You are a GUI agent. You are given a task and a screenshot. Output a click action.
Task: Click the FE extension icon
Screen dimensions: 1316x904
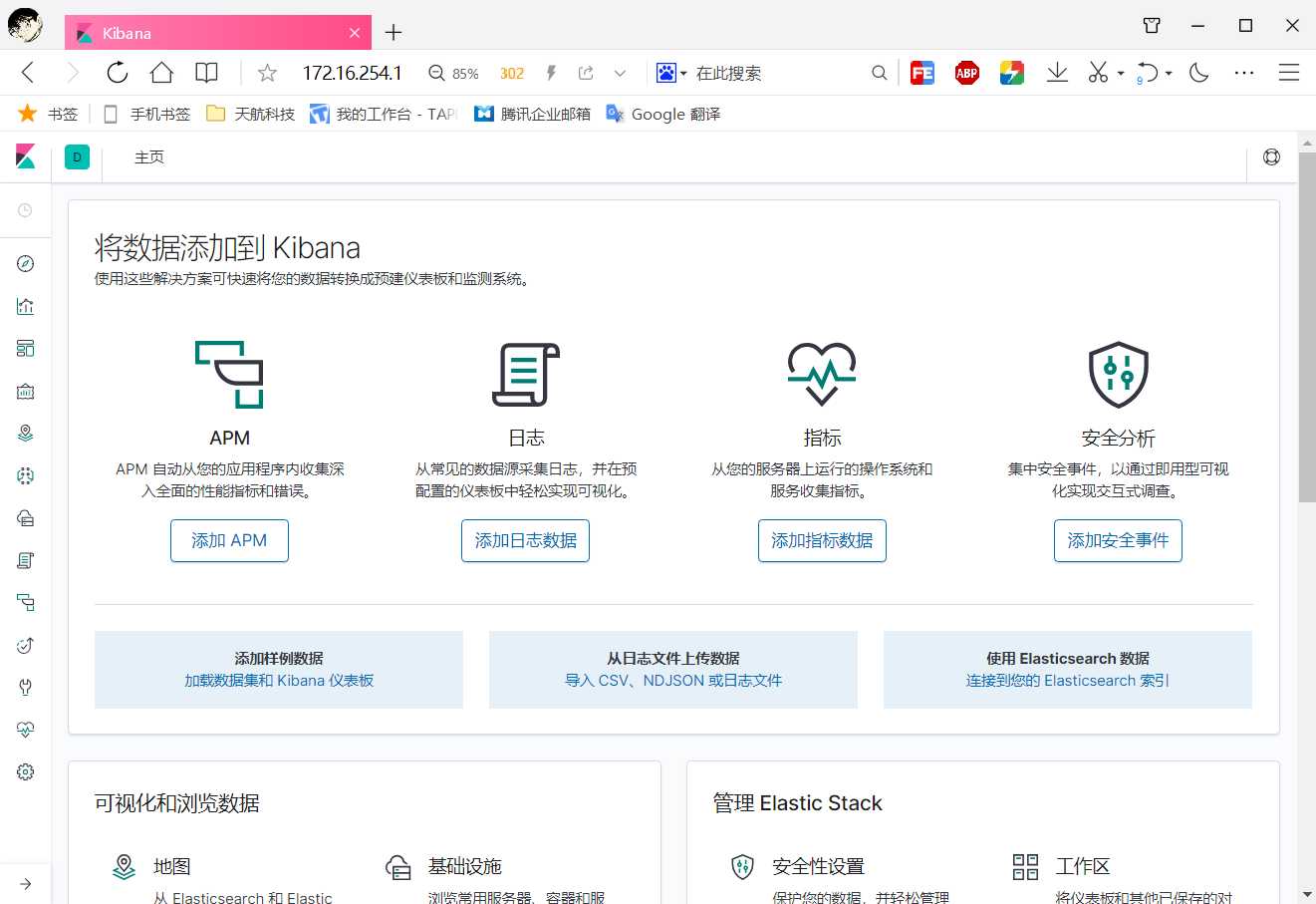click(x=922, y=73)
